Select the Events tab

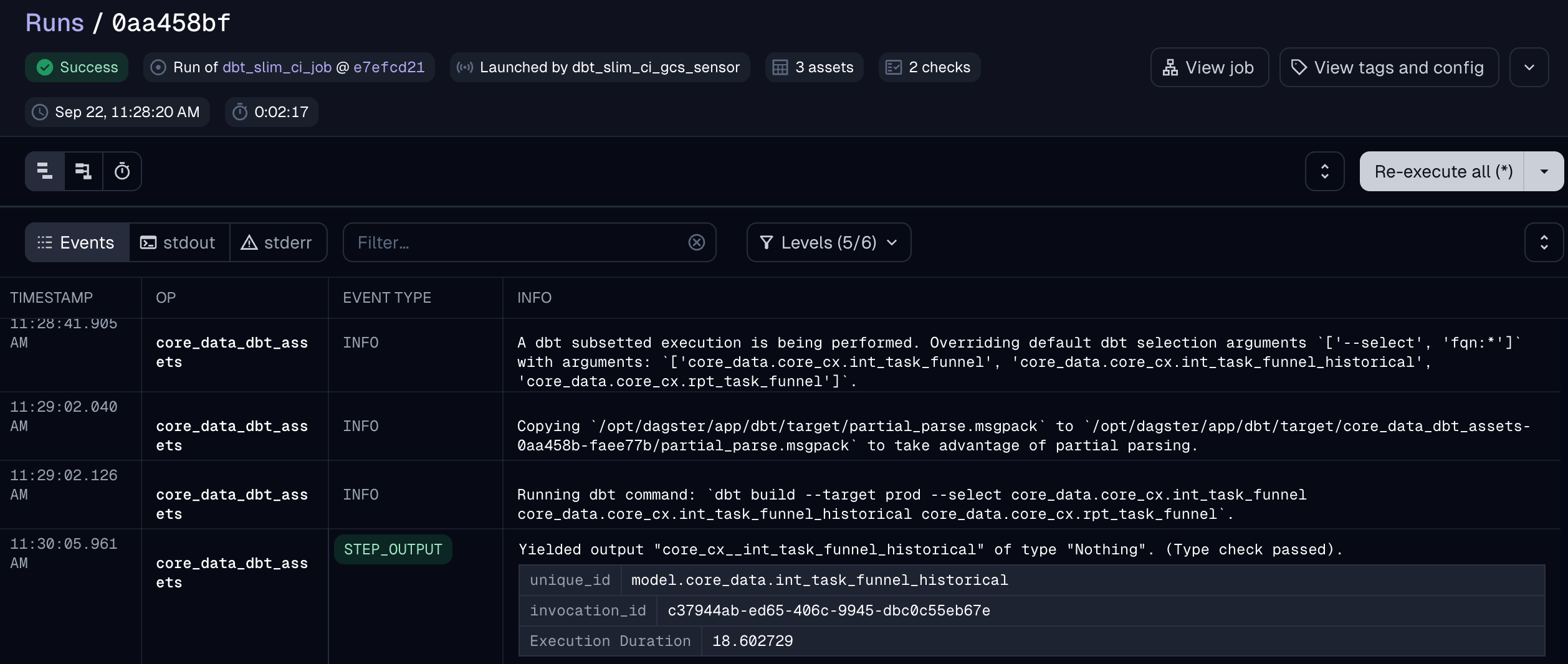[x=77, y=242]
